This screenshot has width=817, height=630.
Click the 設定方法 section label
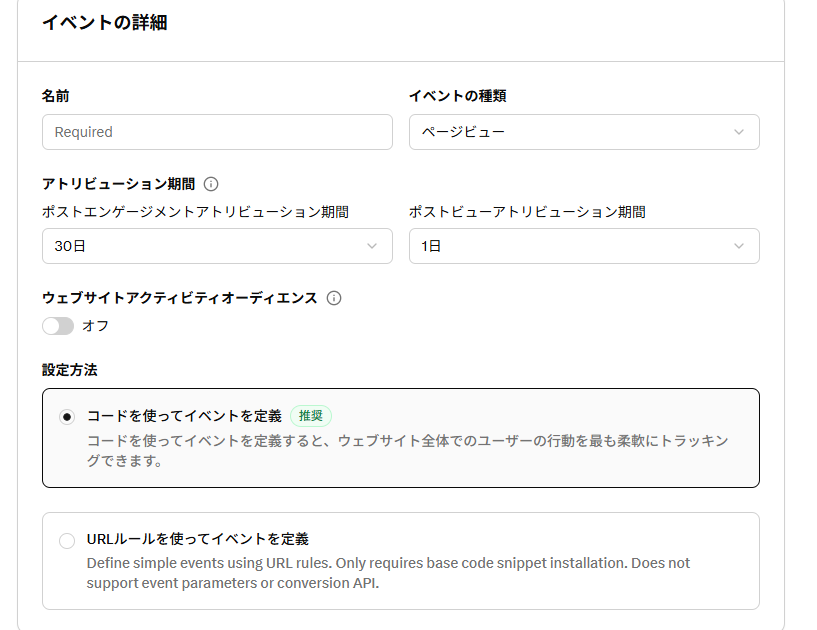[x=70, y=370]
